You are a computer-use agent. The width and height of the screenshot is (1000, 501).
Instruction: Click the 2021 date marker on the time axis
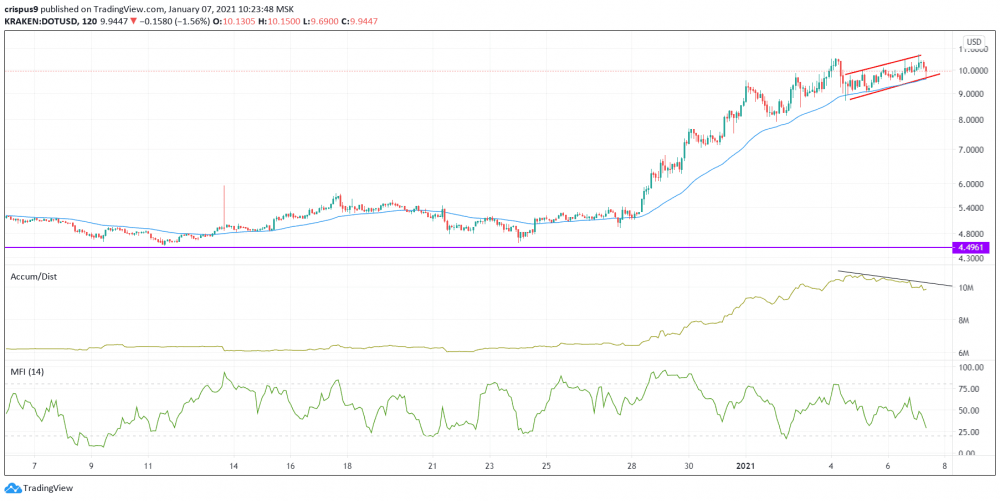pos(747,467)
